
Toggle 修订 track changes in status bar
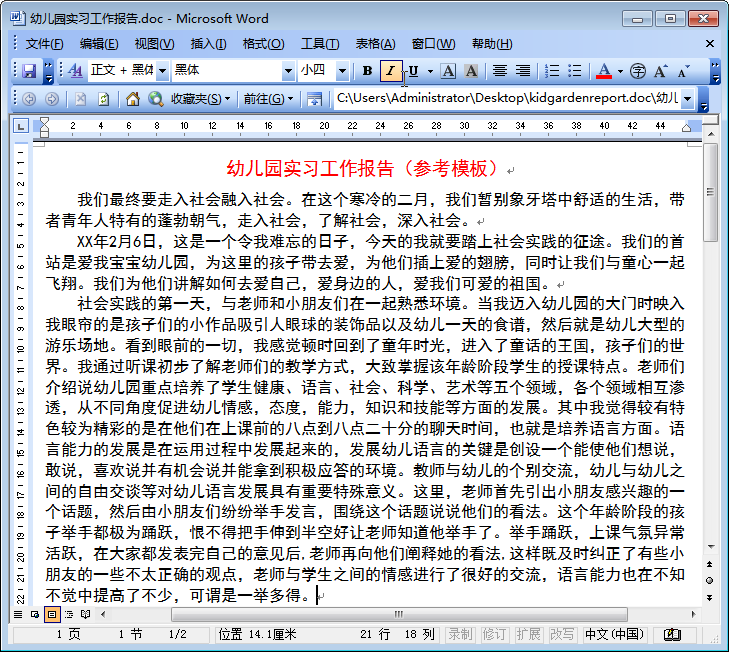[494, 634]
